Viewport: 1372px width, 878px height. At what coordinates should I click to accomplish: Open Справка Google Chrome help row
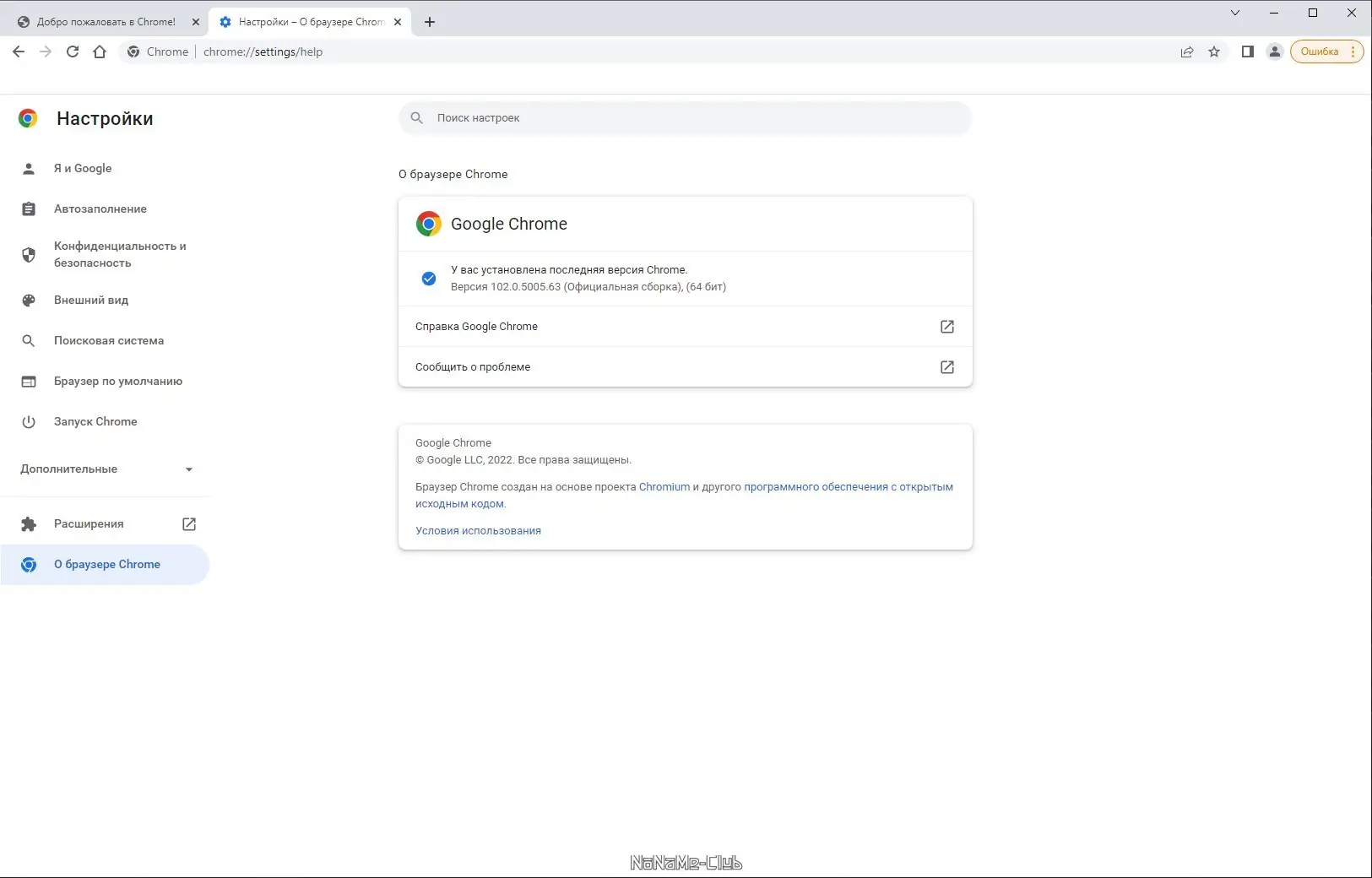(x=685, y=326)
